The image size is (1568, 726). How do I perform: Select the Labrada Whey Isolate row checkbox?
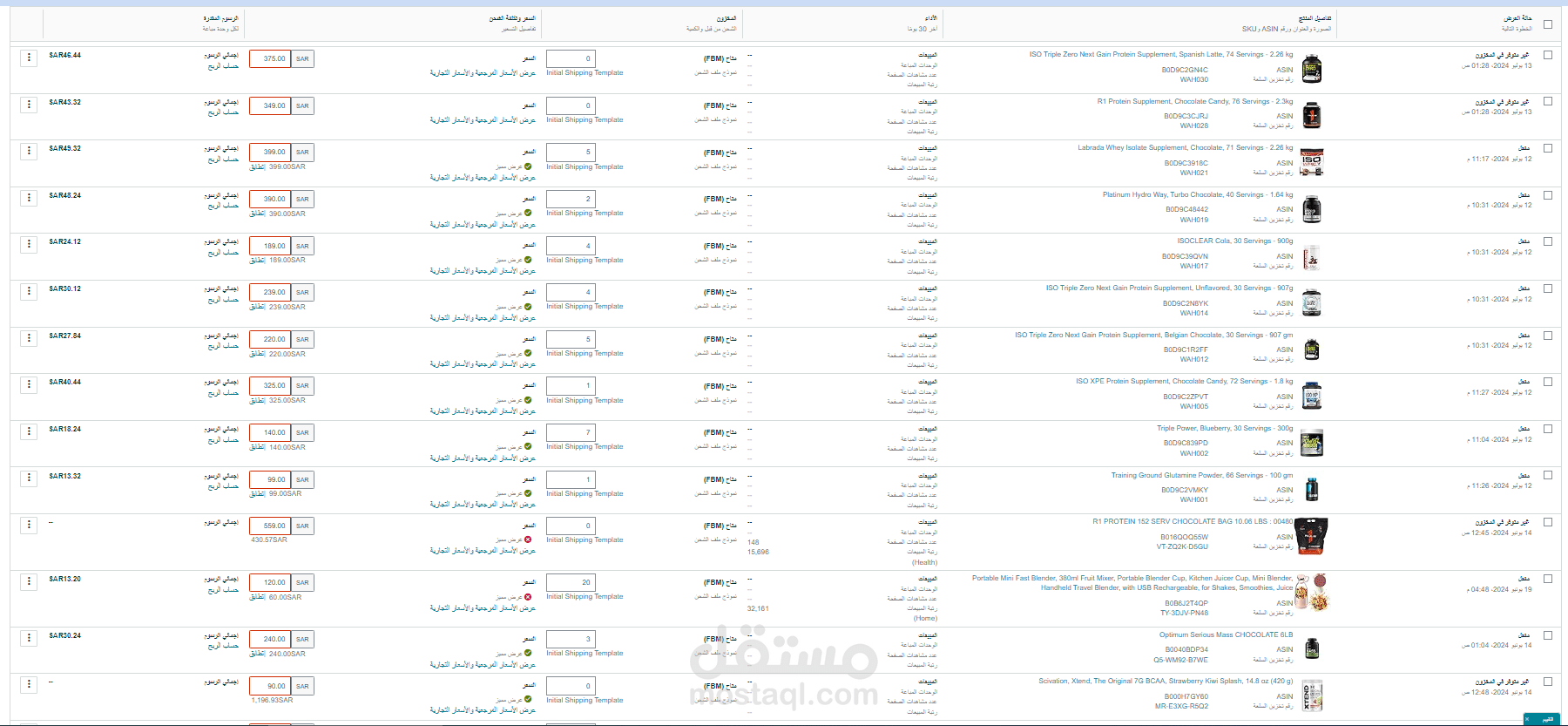1548,148
